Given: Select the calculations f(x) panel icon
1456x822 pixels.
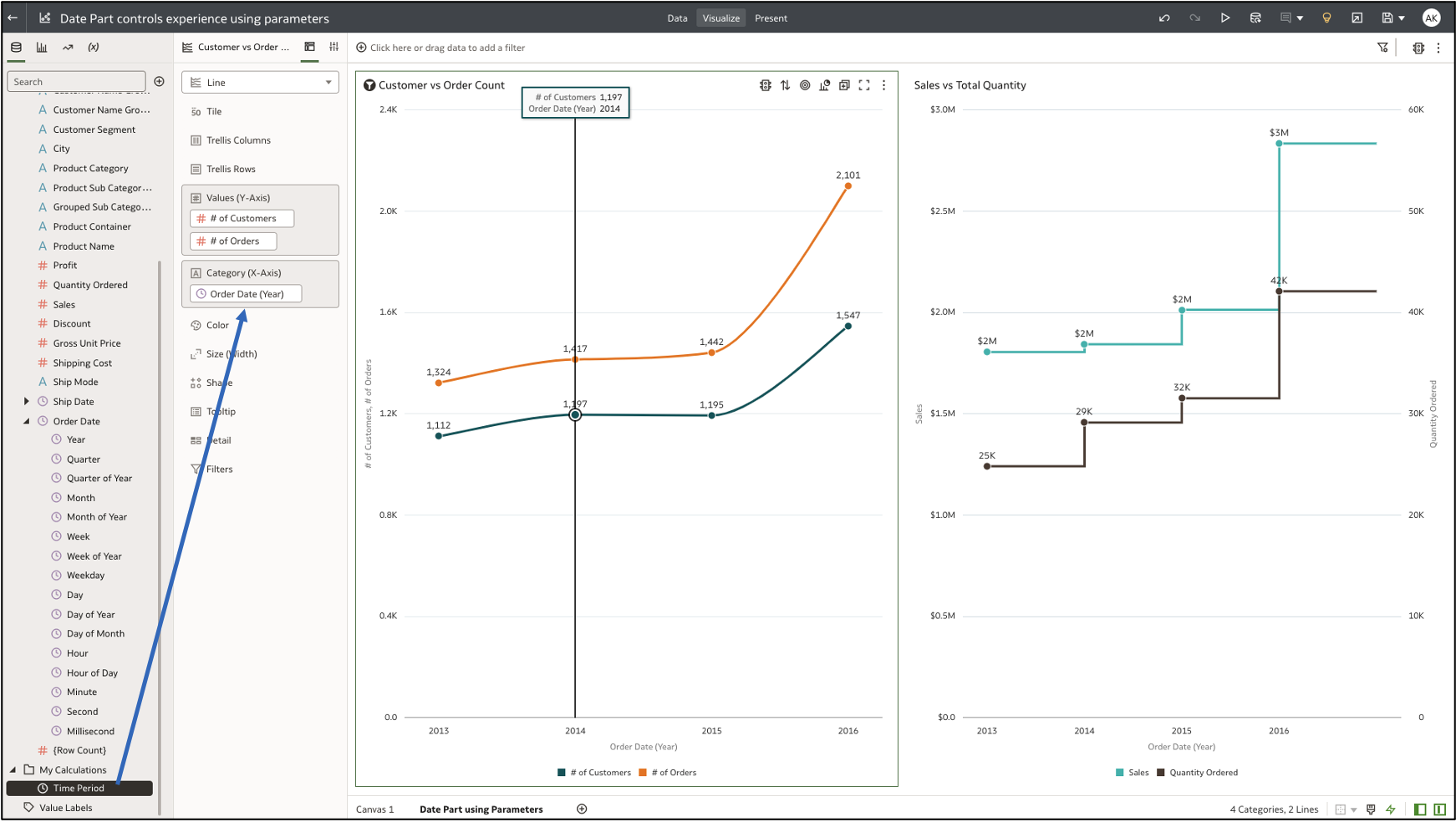Looking at the screenshot, I should pos(94,48).
